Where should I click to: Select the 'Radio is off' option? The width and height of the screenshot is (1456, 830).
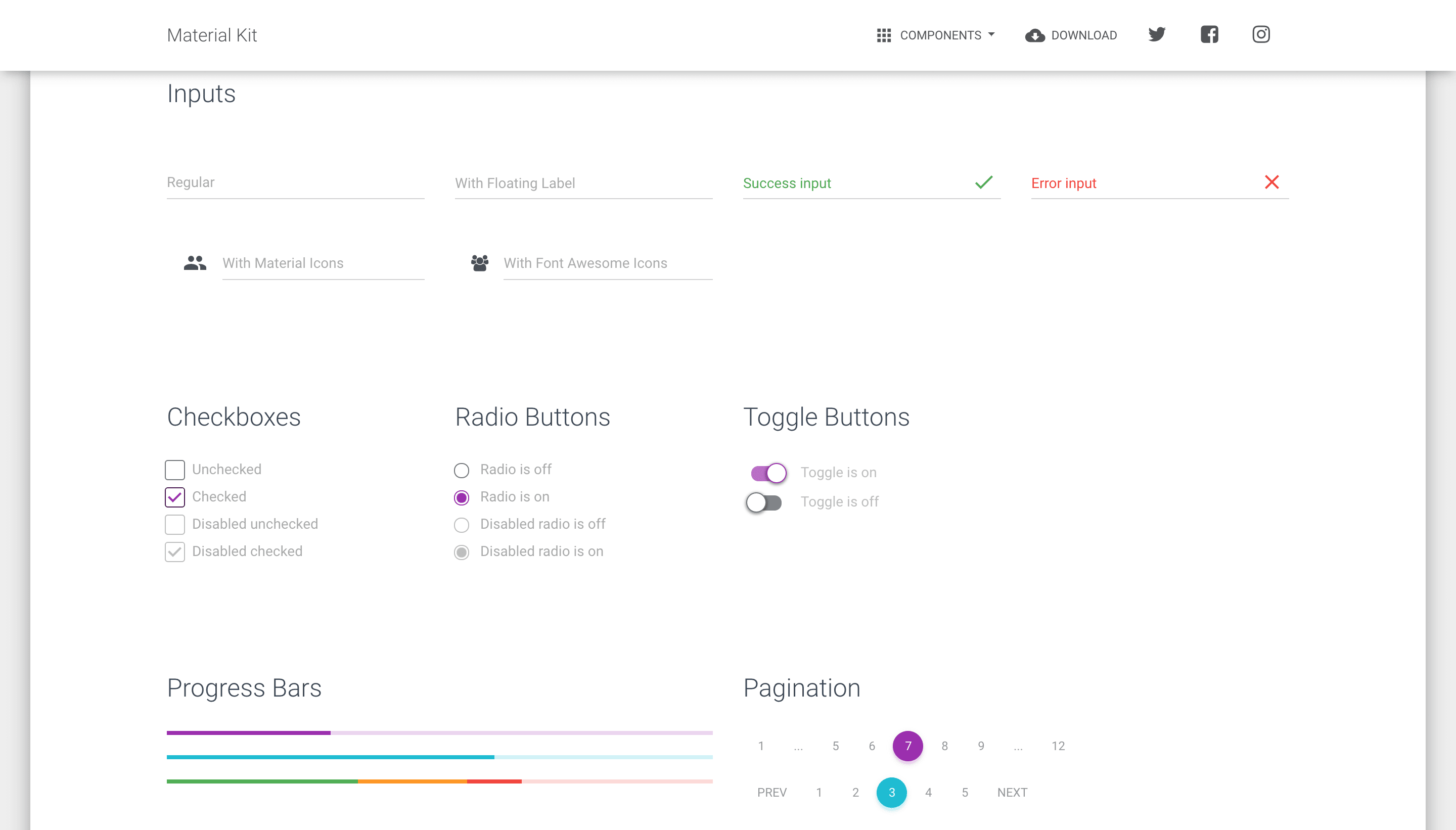461,470
